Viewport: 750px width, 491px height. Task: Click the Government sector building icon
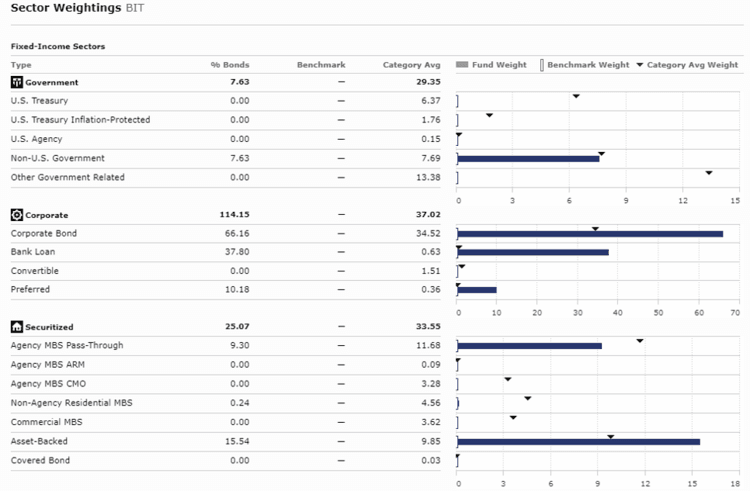(x=16, y=82)
